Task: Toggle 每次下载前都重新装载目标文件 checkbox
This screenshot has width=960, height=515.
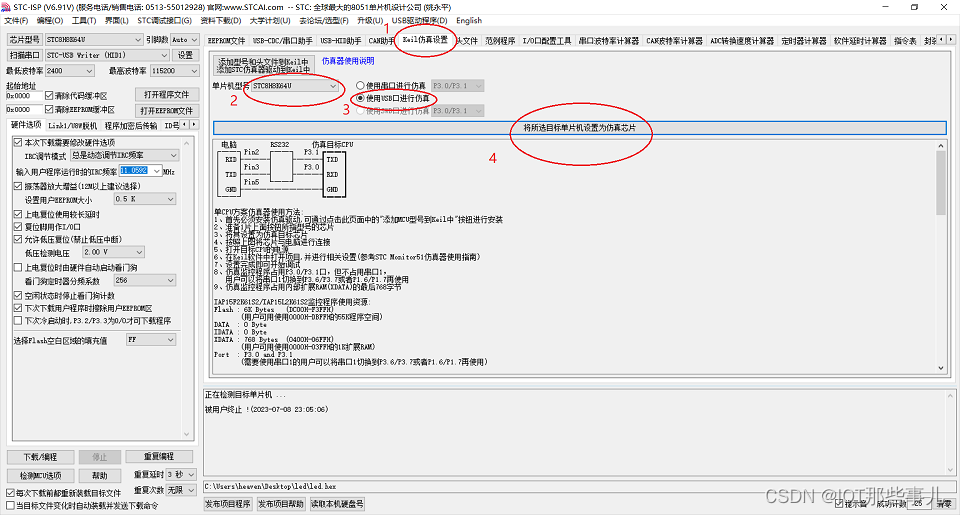Action: point(10,493)
